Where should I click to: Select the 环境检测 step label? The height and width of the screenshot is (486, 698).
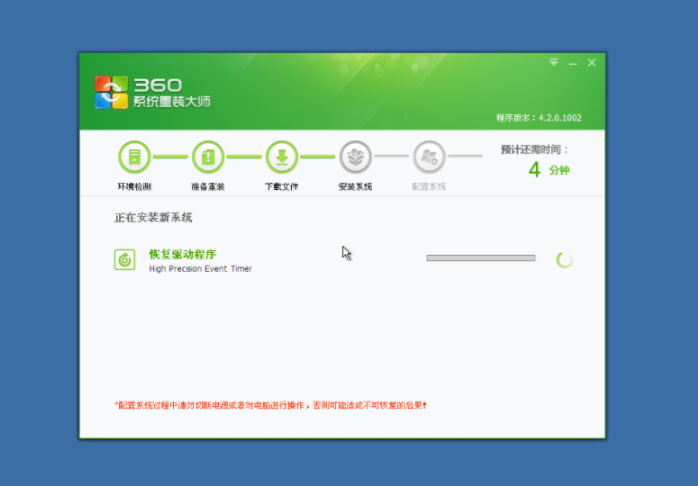134,187
